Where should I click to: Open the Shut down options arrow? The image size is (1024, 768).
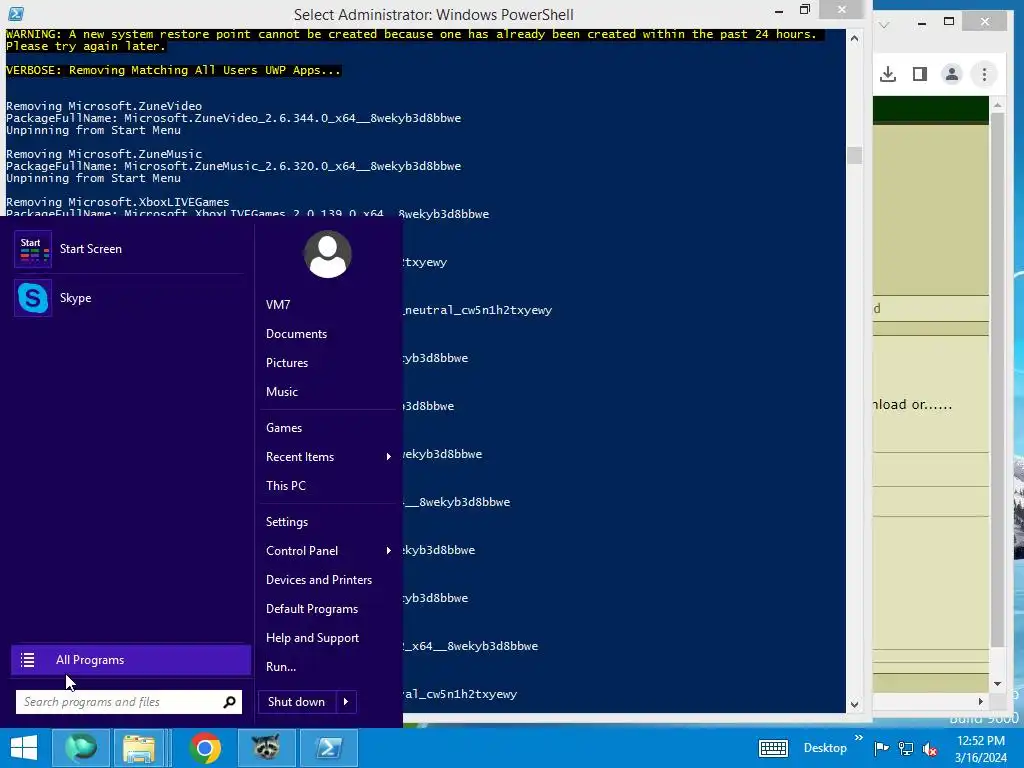pyautogui.click(x=346, y=702)
